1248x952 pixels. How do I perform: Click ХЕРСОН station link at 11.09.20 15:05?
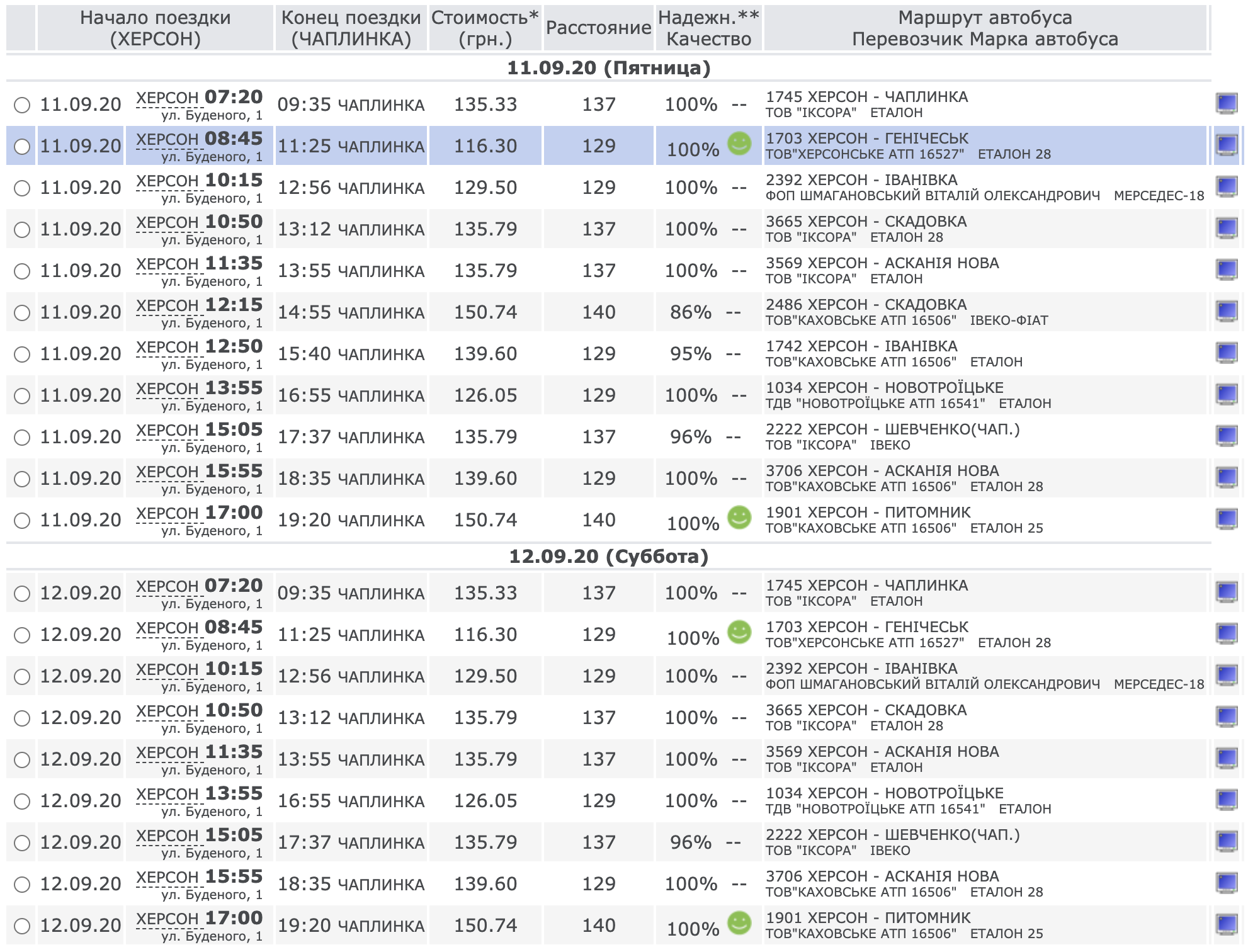[167, 431]
